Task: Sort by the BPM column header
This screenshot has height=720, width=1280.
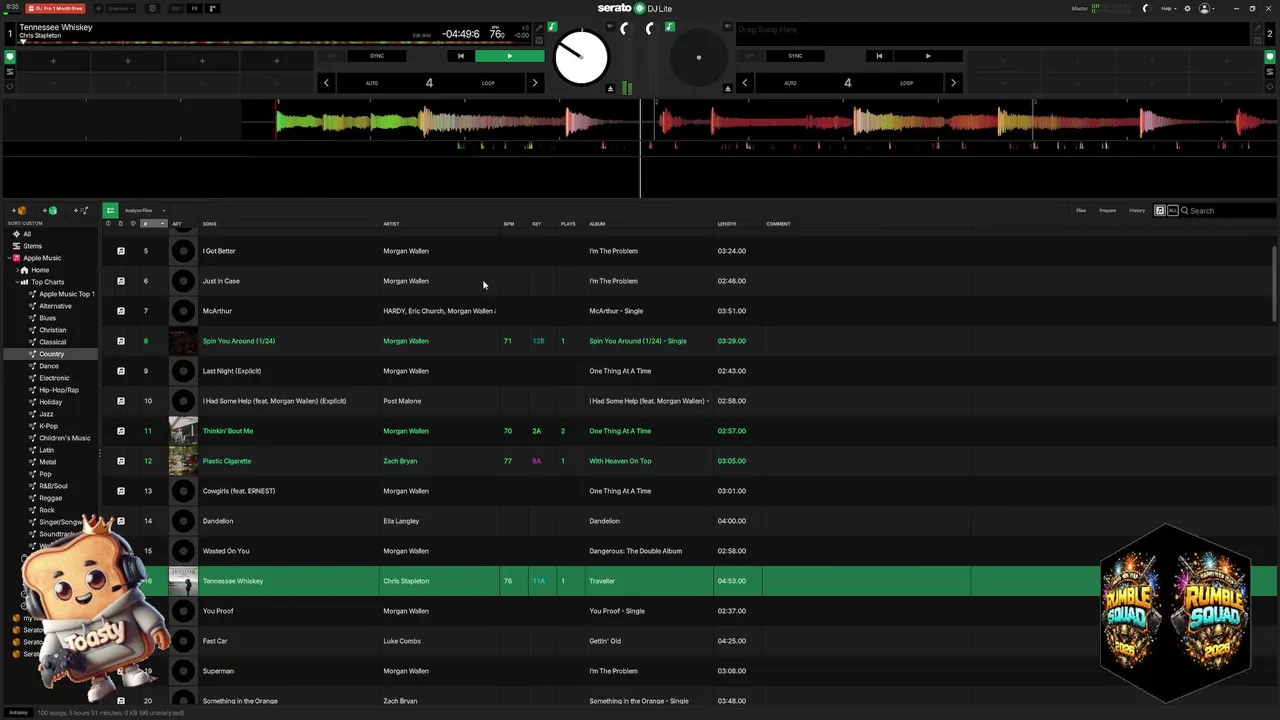Action: coord(509,224)
